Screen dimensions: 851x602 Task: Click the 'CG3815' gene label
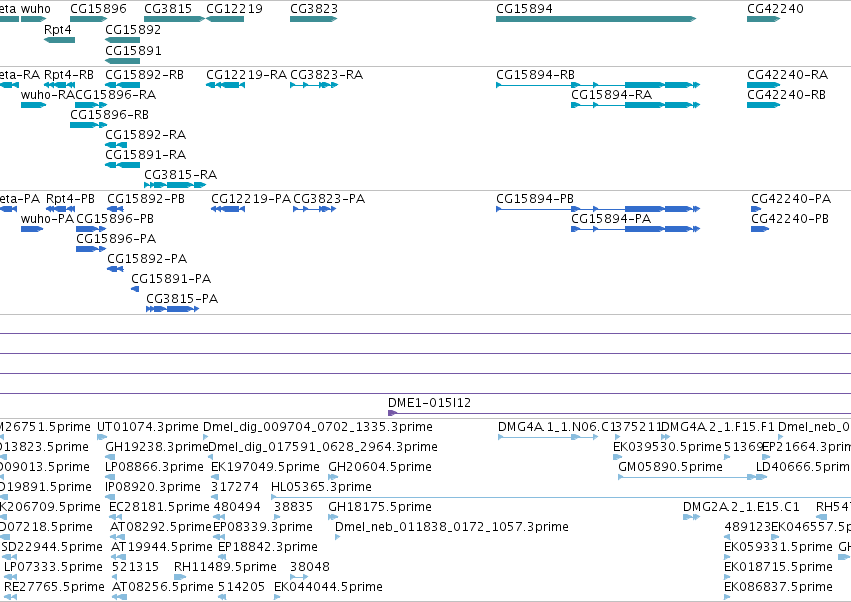click(x=168, y=9)
